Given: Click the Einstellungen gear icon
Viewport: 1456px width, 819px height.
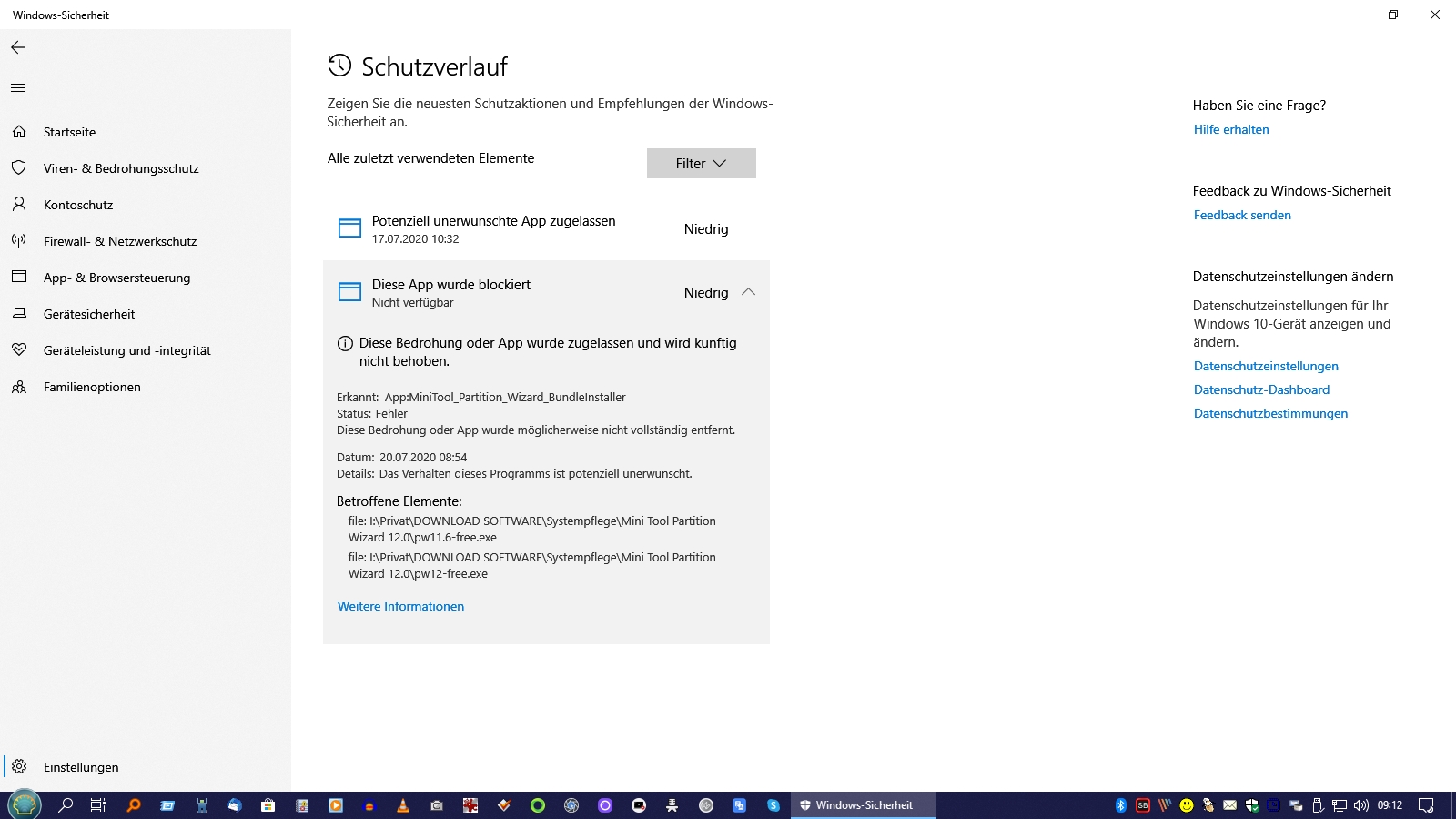Looking at the screenshot, I should 19,766.
